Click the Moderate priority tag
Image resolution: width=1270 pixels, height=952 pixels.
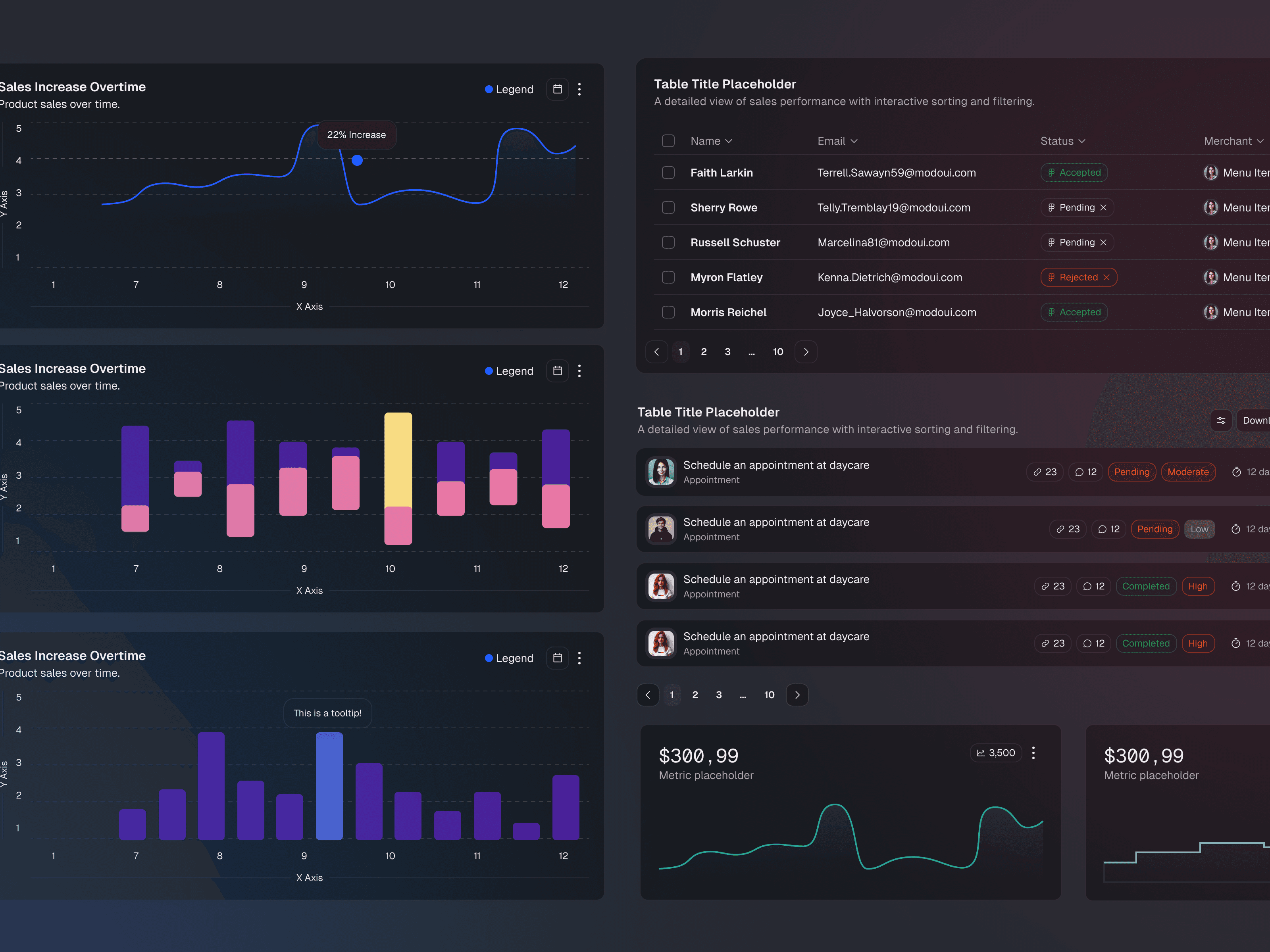tap(1188, 472)
